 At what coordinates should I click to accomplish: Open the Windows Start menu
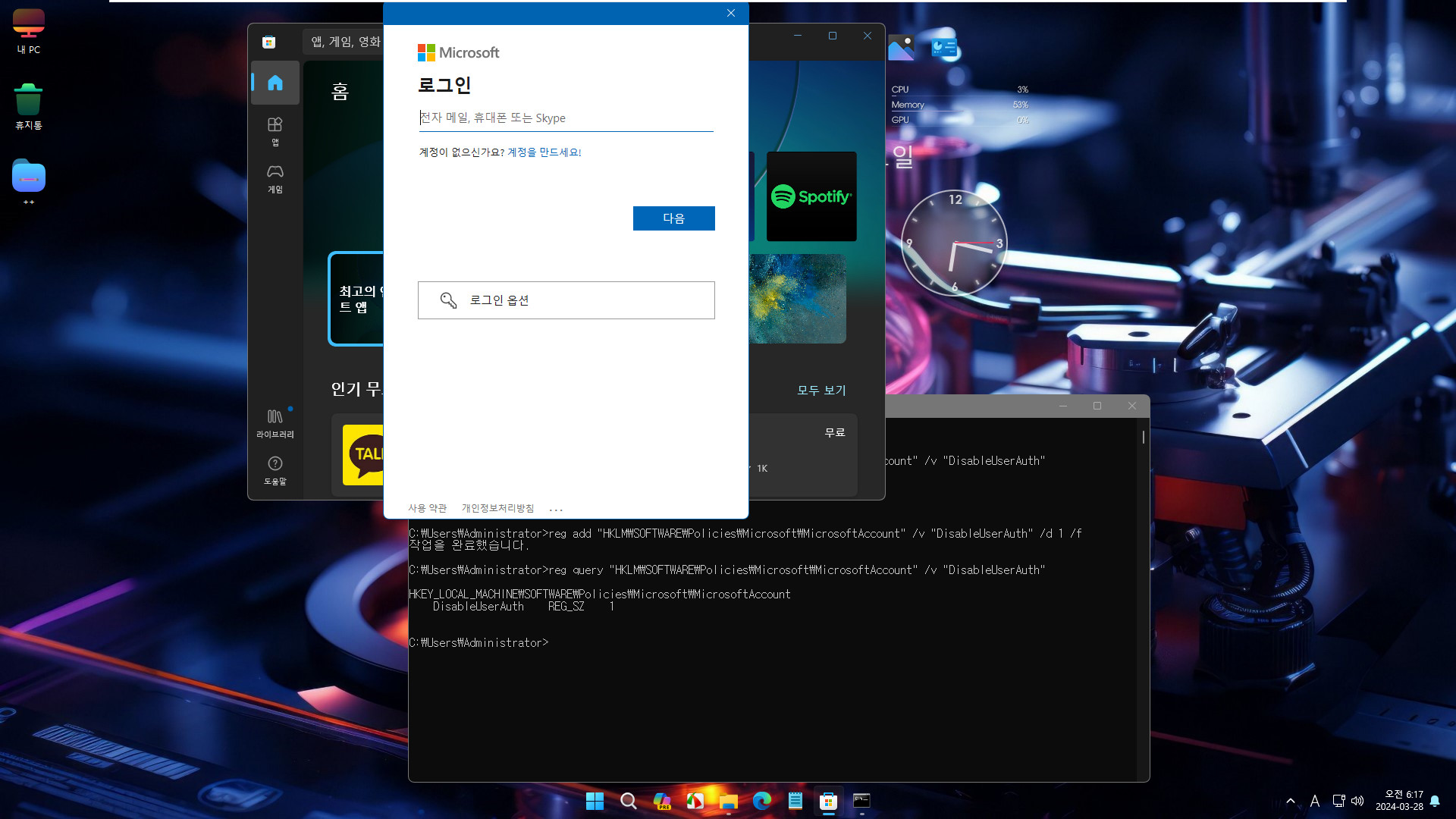[x=595, y=801]
